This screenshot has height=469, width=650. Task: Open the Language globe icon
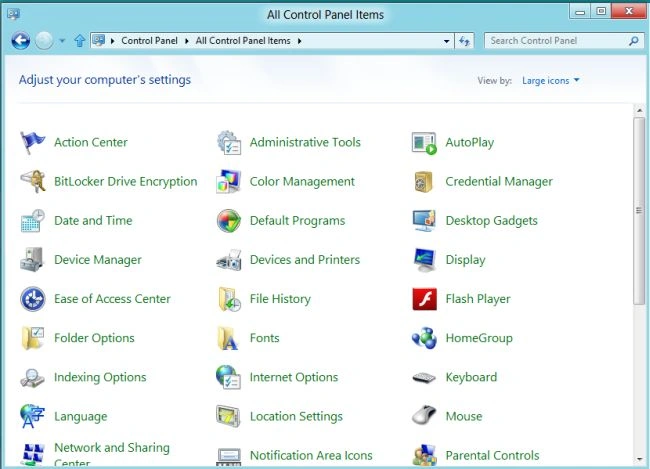tap(32, 416)
